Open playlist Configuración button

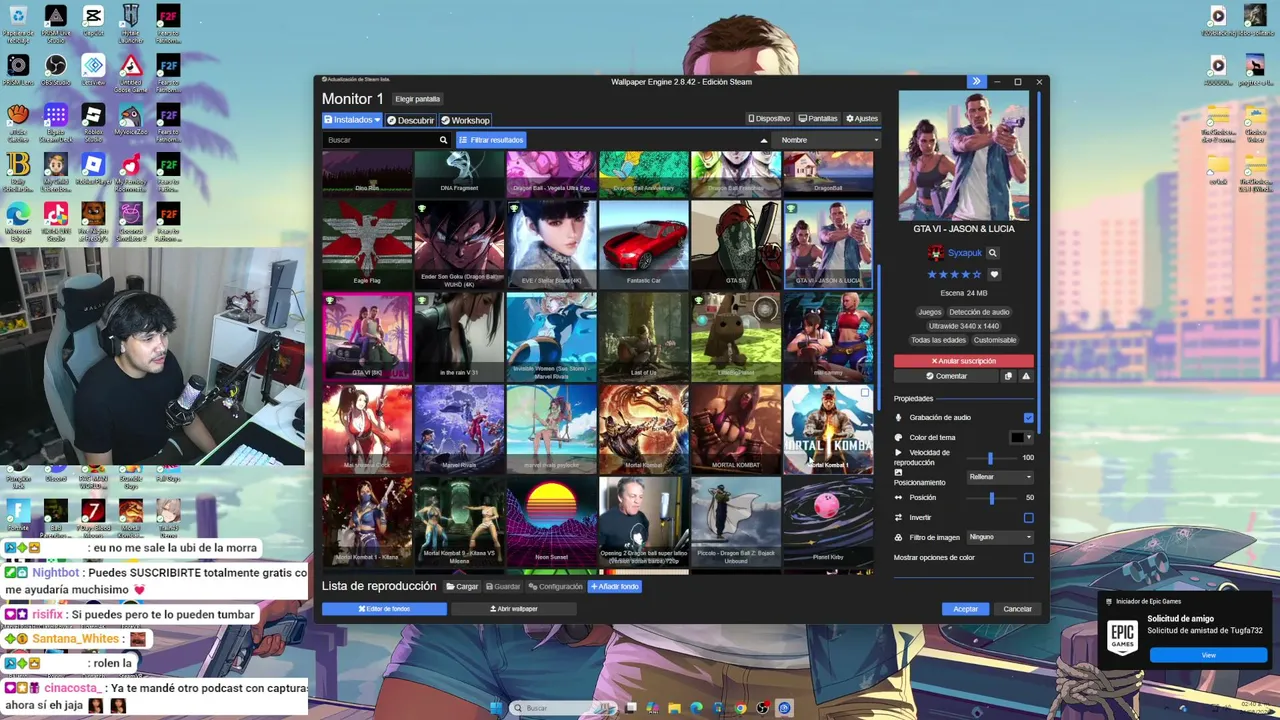point(556,587)
